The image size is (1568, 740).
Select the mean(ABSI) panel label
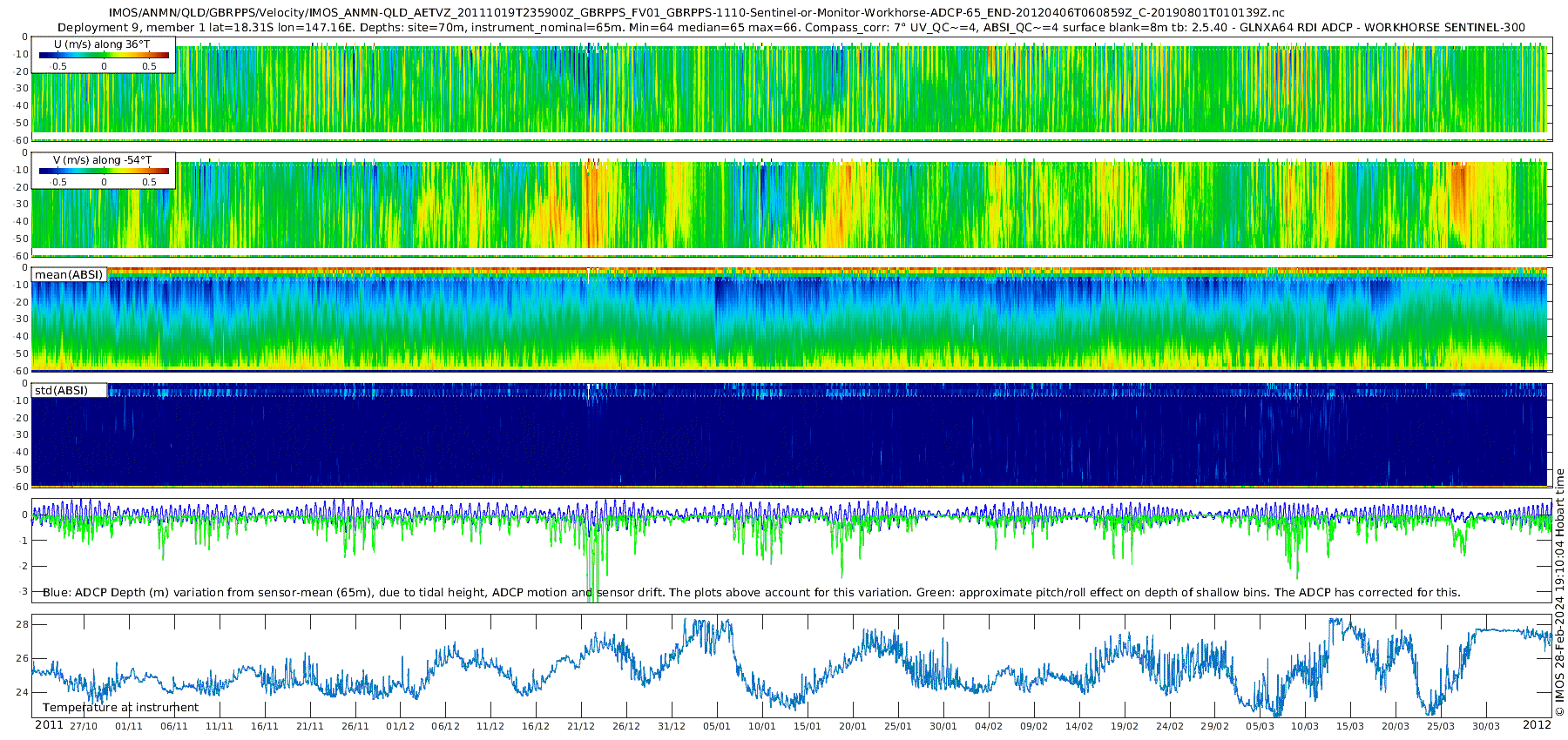click(x=69, y=274)
